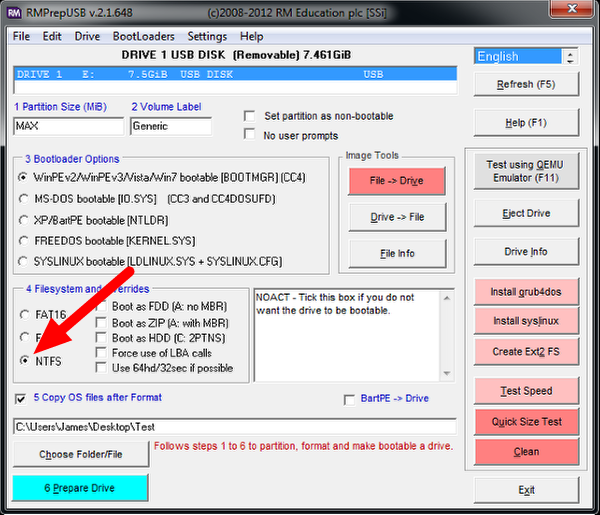Click Drive Info button

click(x=526, y=252)
